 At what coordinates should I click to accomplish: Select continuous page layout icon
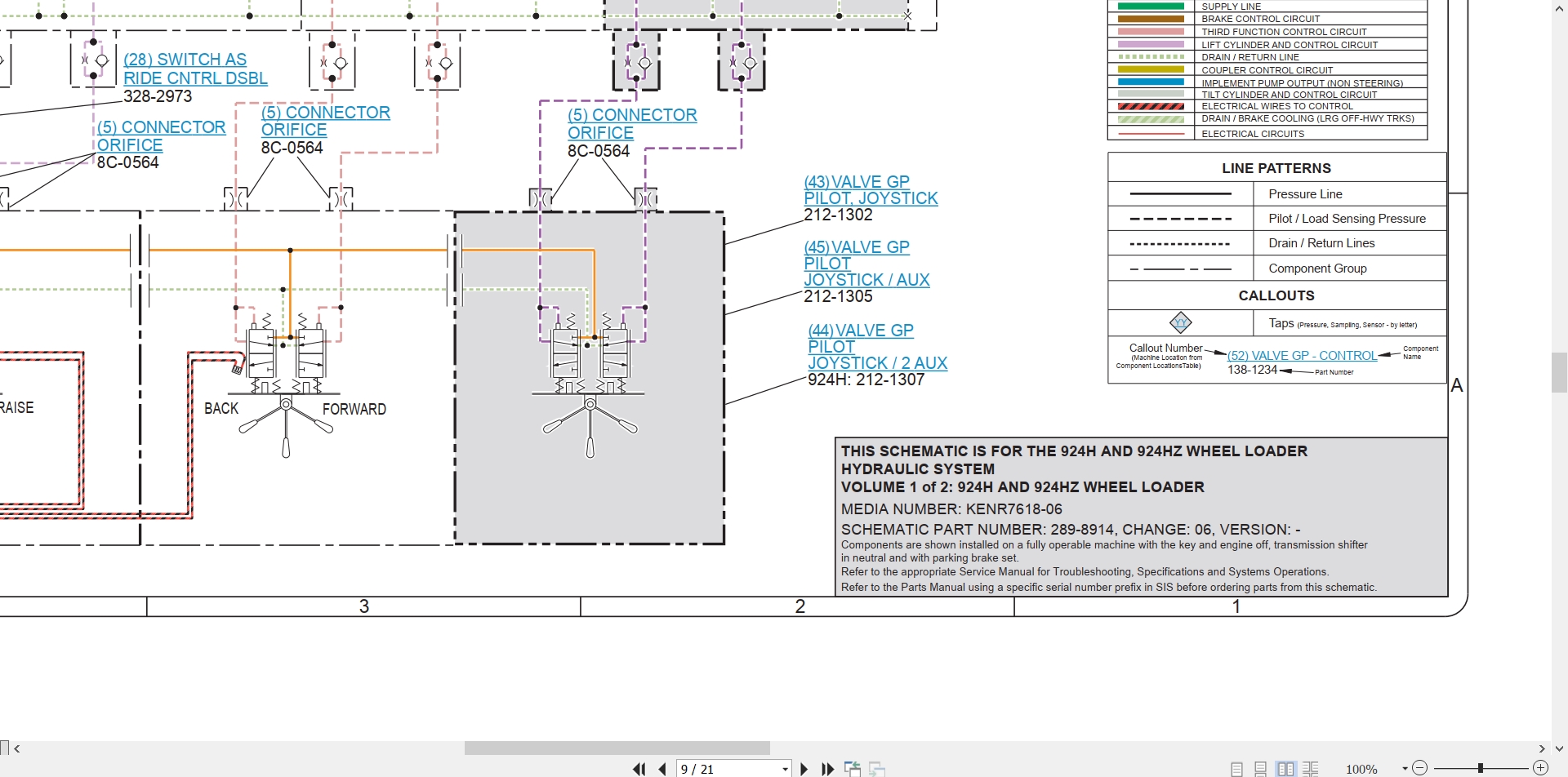(1261, 769)
